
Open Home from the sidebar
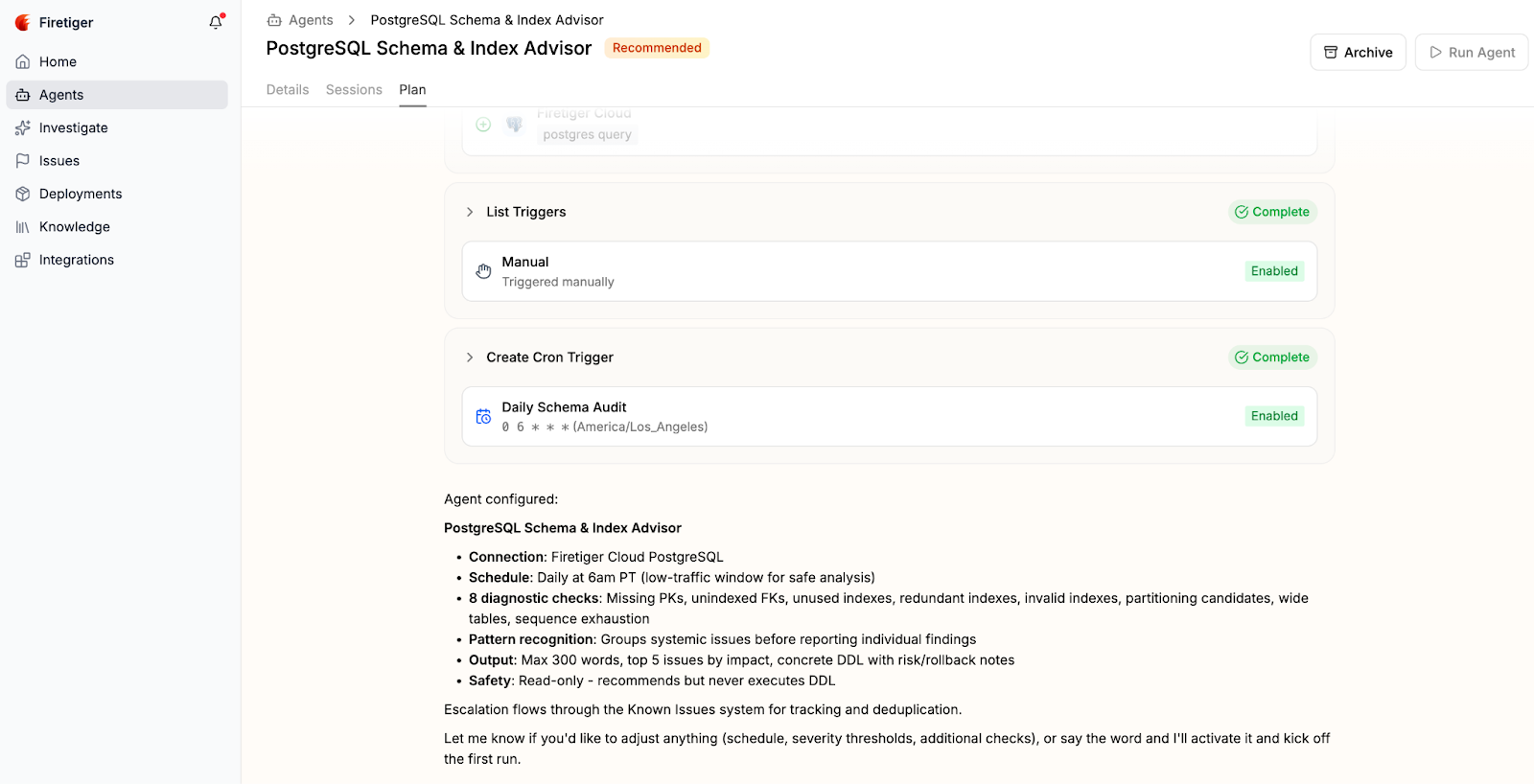pos(58,61)
